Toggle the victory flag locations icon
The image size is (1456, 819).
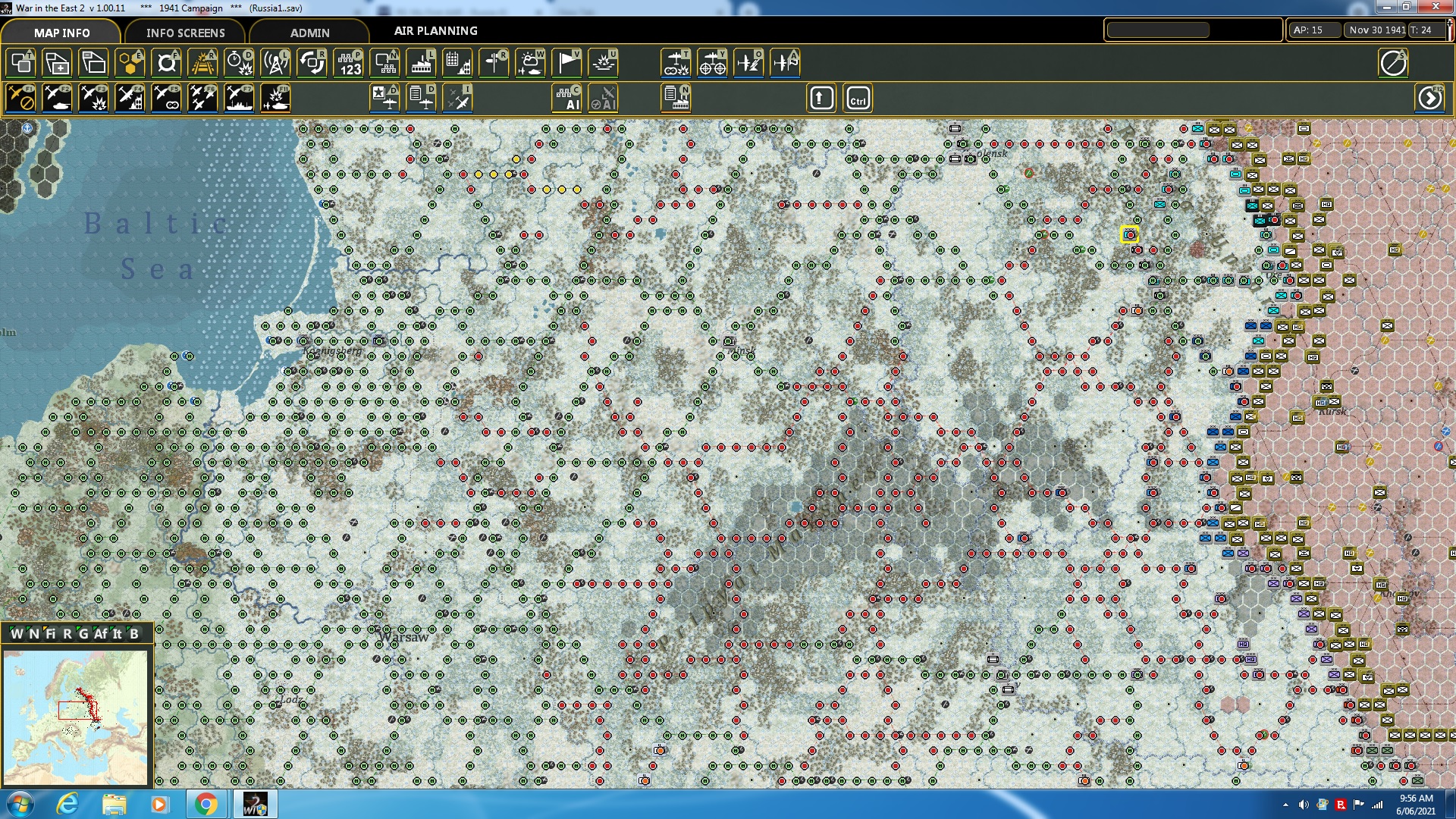tap(566, 63)
